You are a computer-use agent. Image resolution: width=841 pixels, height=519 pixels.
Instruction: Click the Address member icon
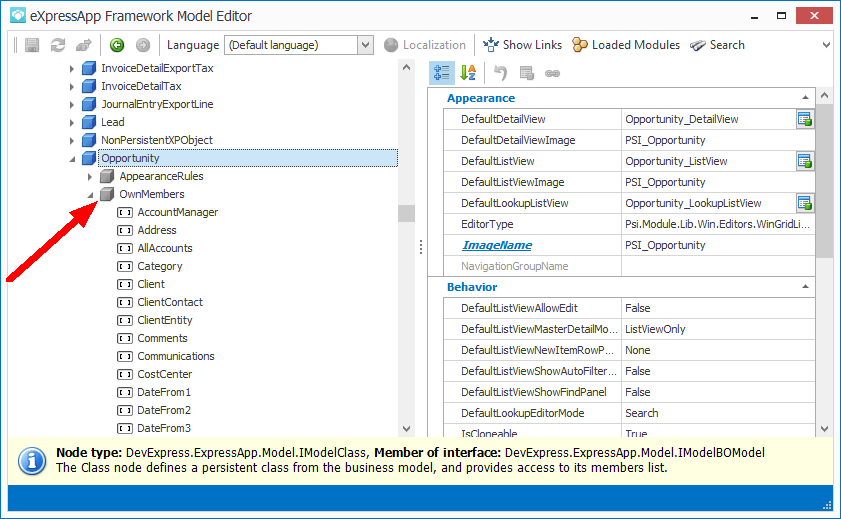pyautogui.click(x=125, y=231)
